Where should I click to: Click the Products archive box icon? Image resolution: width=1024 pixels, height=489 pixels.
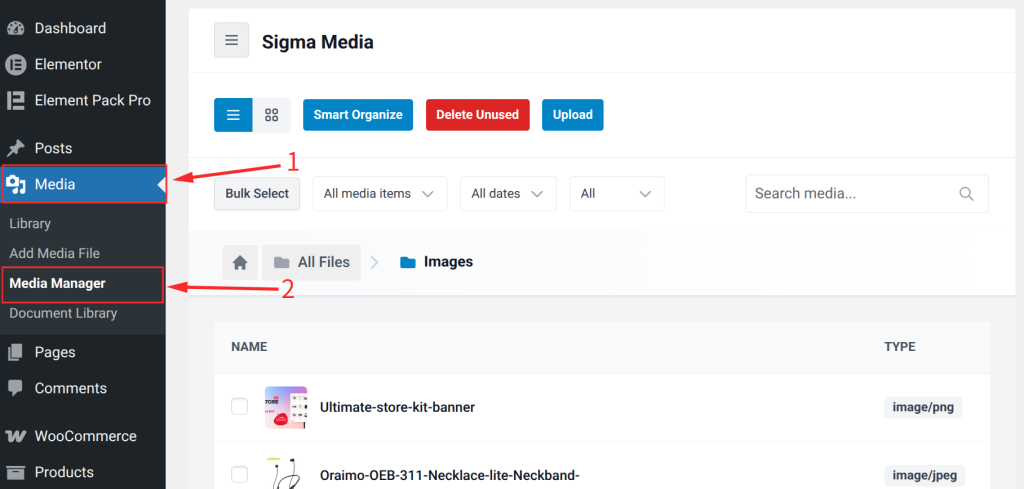pyautogui.click(x=15, y=472)
